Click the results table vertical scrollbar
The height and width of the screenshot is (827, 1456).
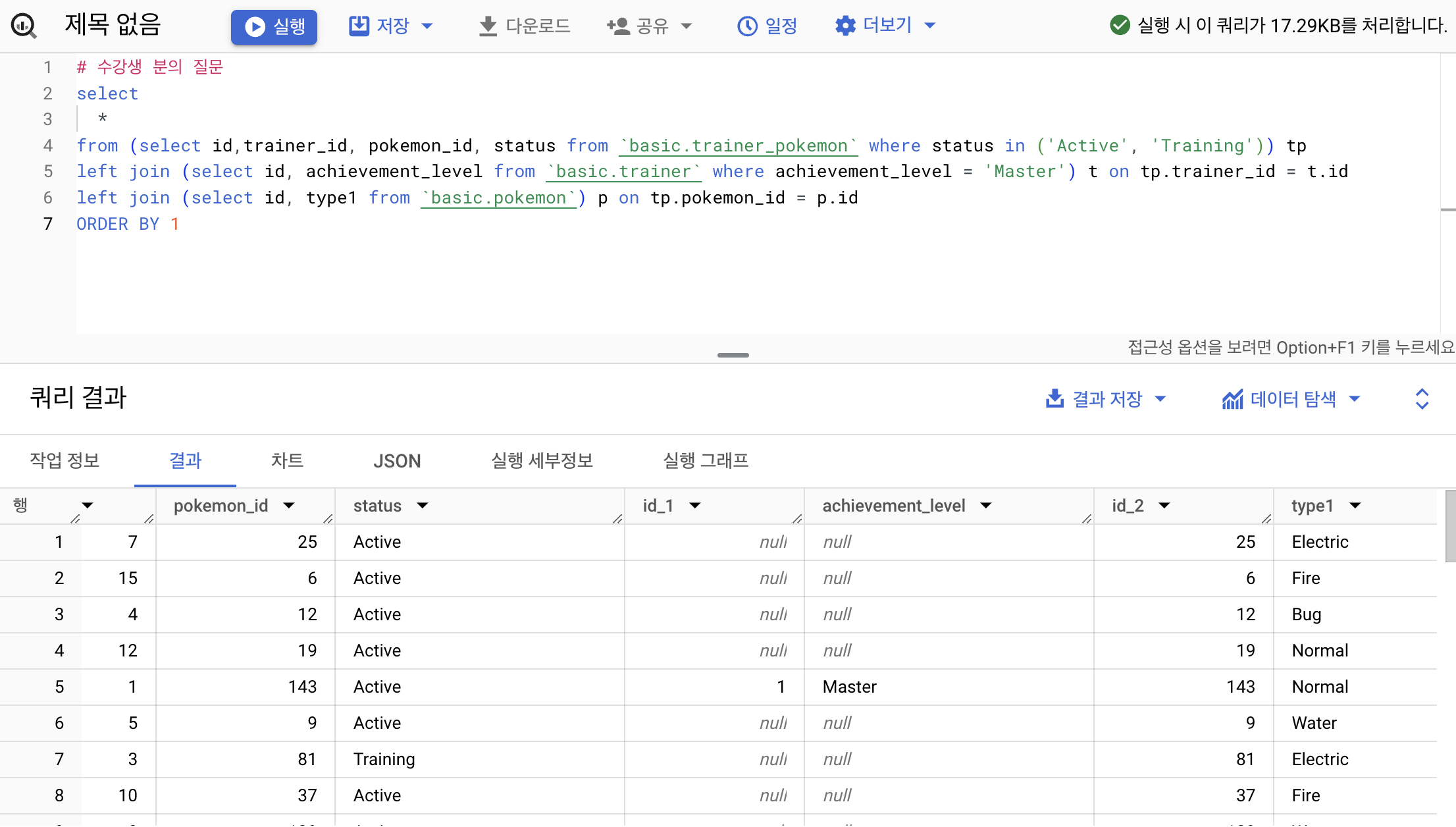point(1450,527)
